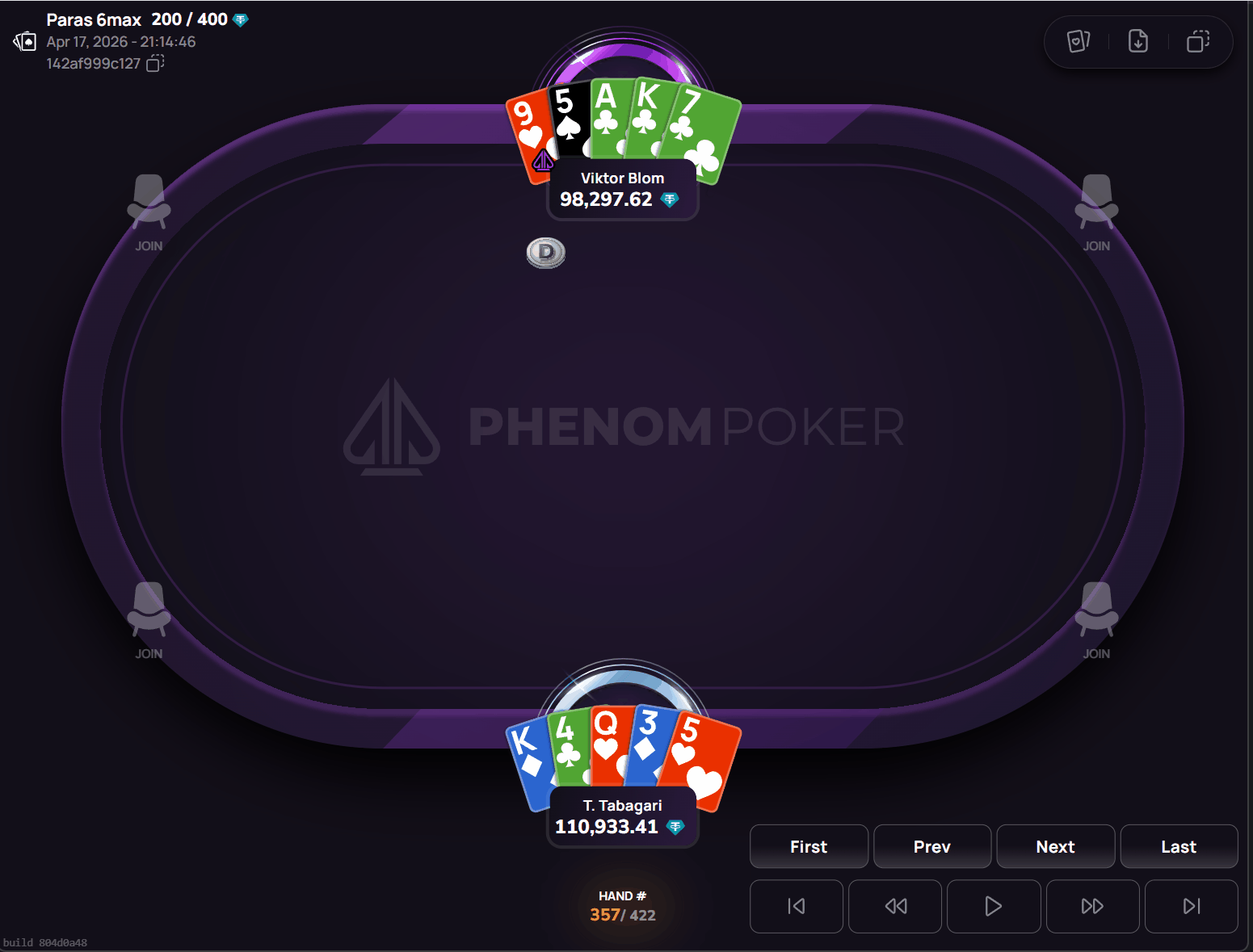Click the dealer button chip

pyautogui.click(x=546, y=253)
